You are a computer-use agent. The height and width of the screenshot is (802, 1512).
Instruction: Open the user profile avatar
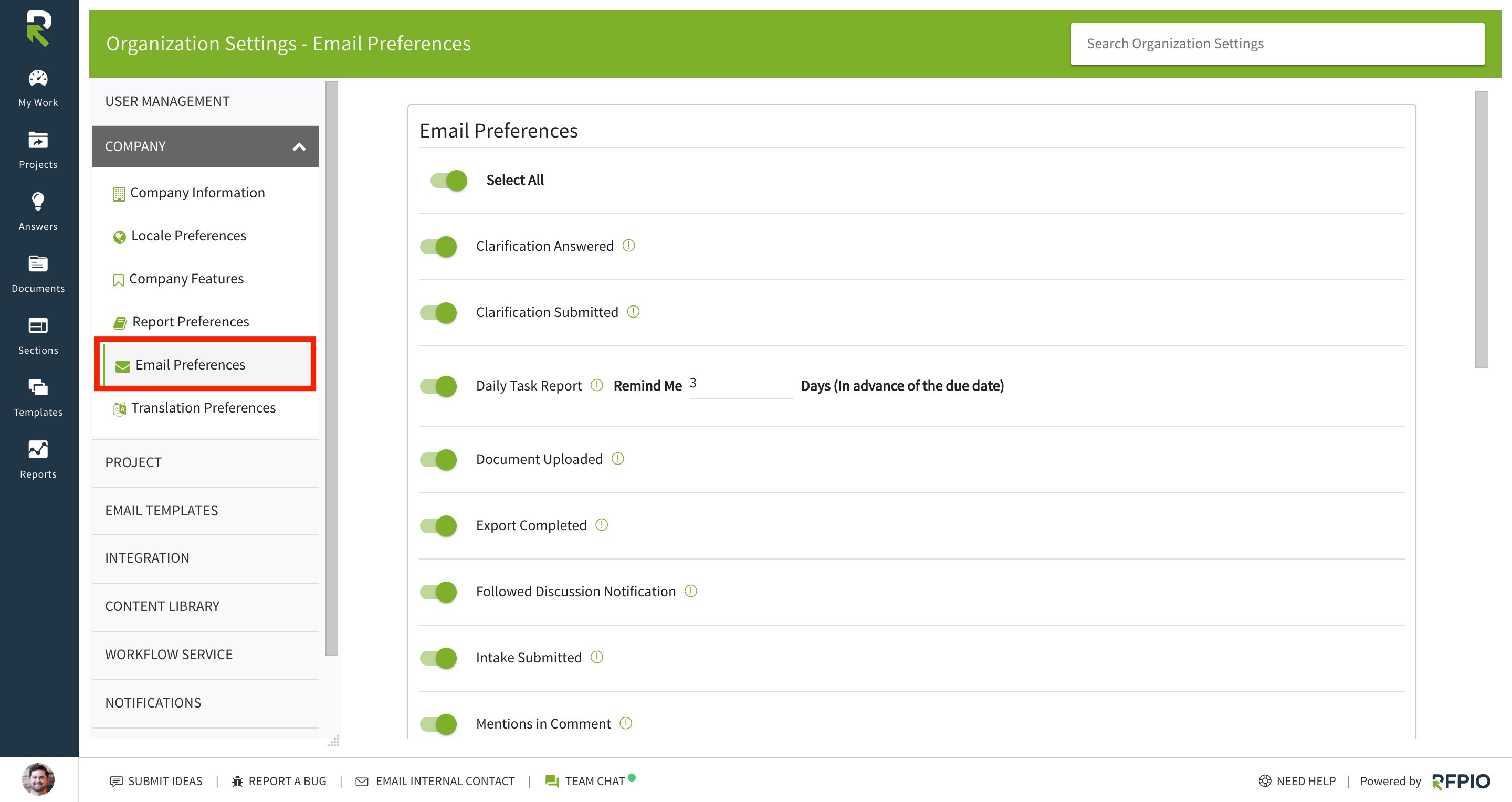point(38,779)
